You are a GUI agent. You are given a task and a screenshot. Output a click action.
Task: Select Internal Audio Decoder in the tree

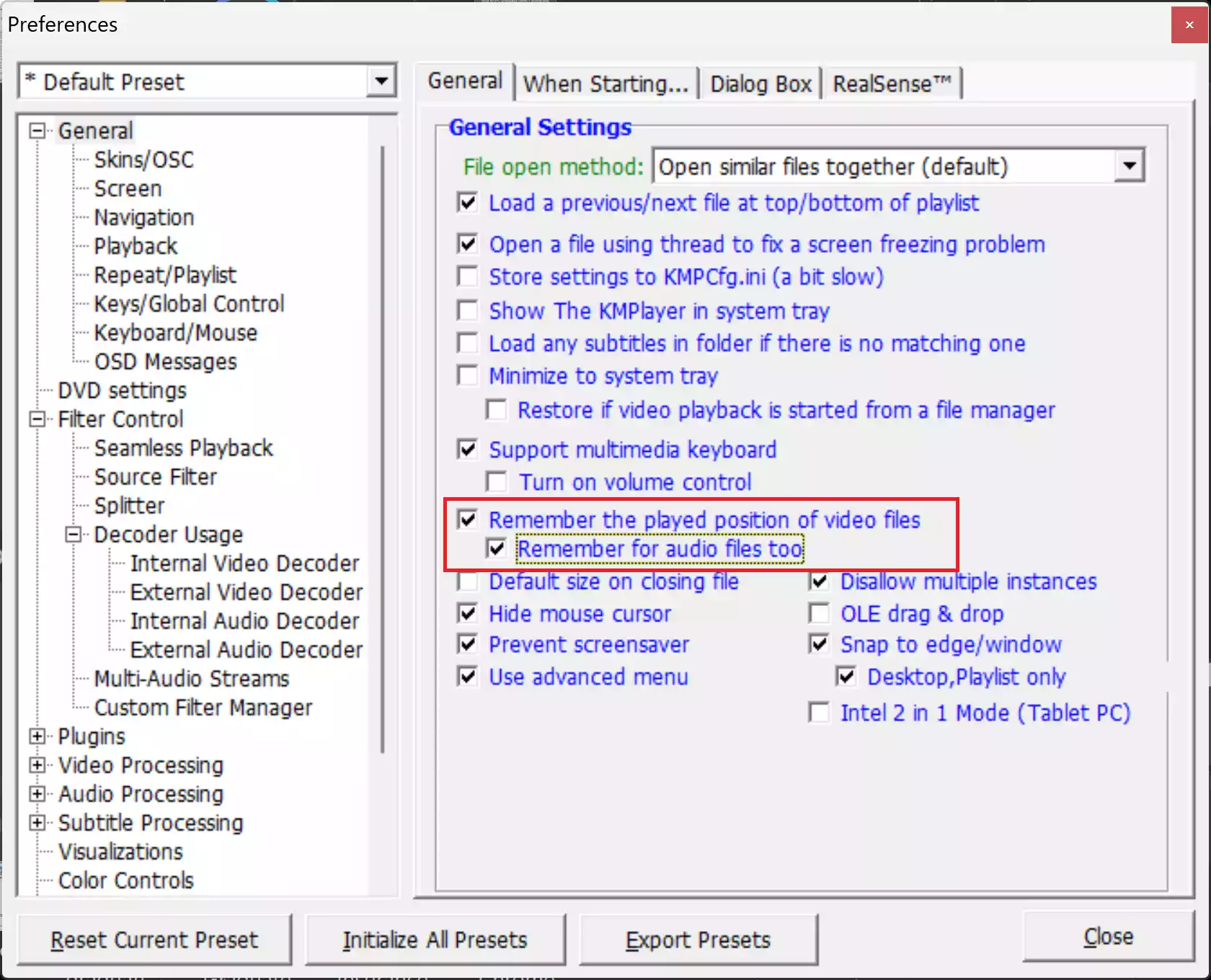coord(244,620)
